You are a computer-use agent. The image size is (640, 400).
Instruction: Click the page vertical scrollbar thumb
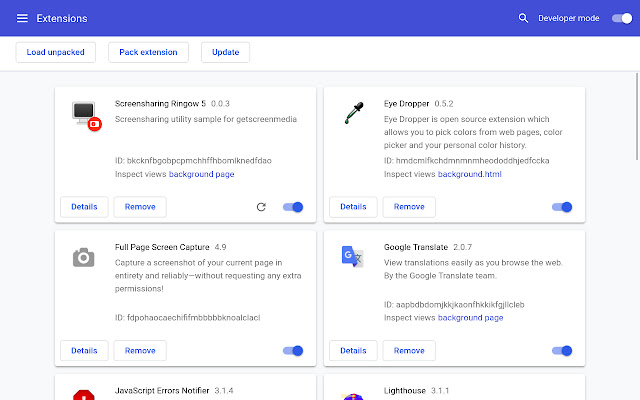click(x=637, y=116)
